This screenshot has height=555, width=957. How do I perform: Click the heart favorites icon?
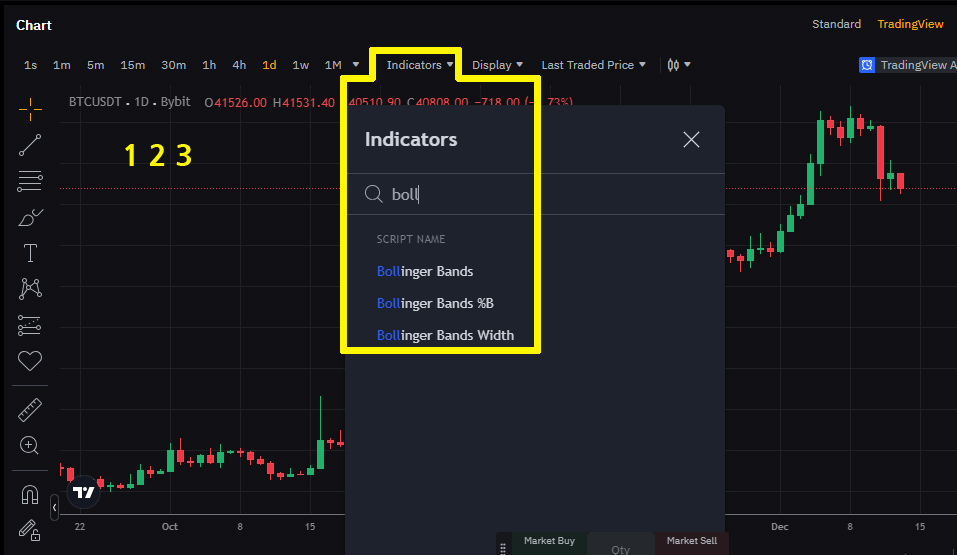tap(30, 361)
